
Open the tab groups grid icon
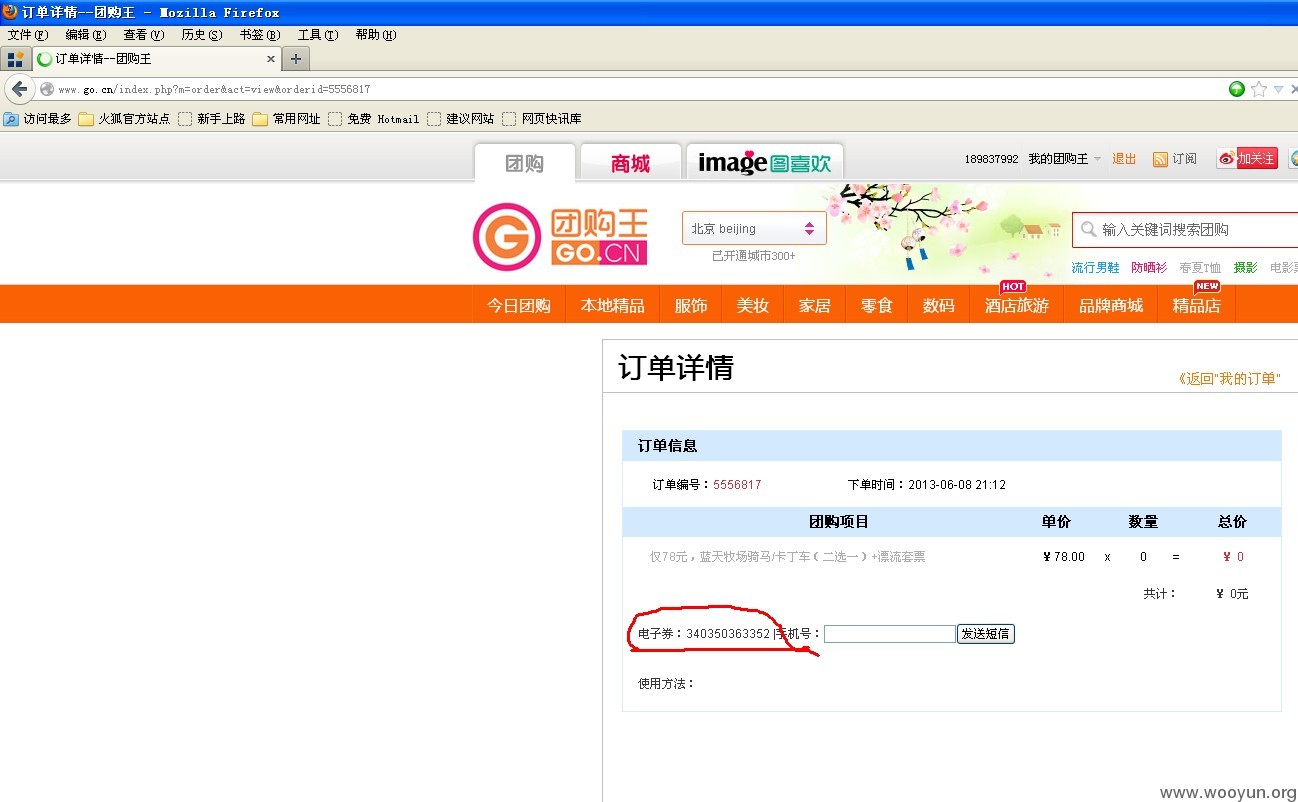click(x=15, y=59)
